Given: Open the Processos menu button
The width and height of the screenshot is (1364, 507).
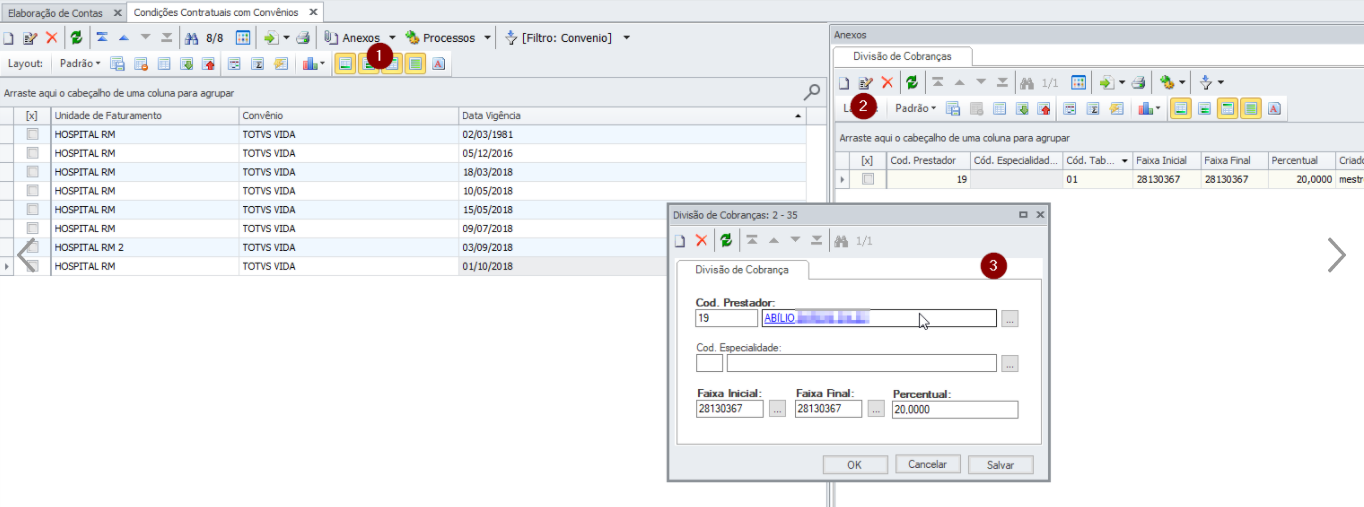Looking at the screenshot, I should [441, 38].
